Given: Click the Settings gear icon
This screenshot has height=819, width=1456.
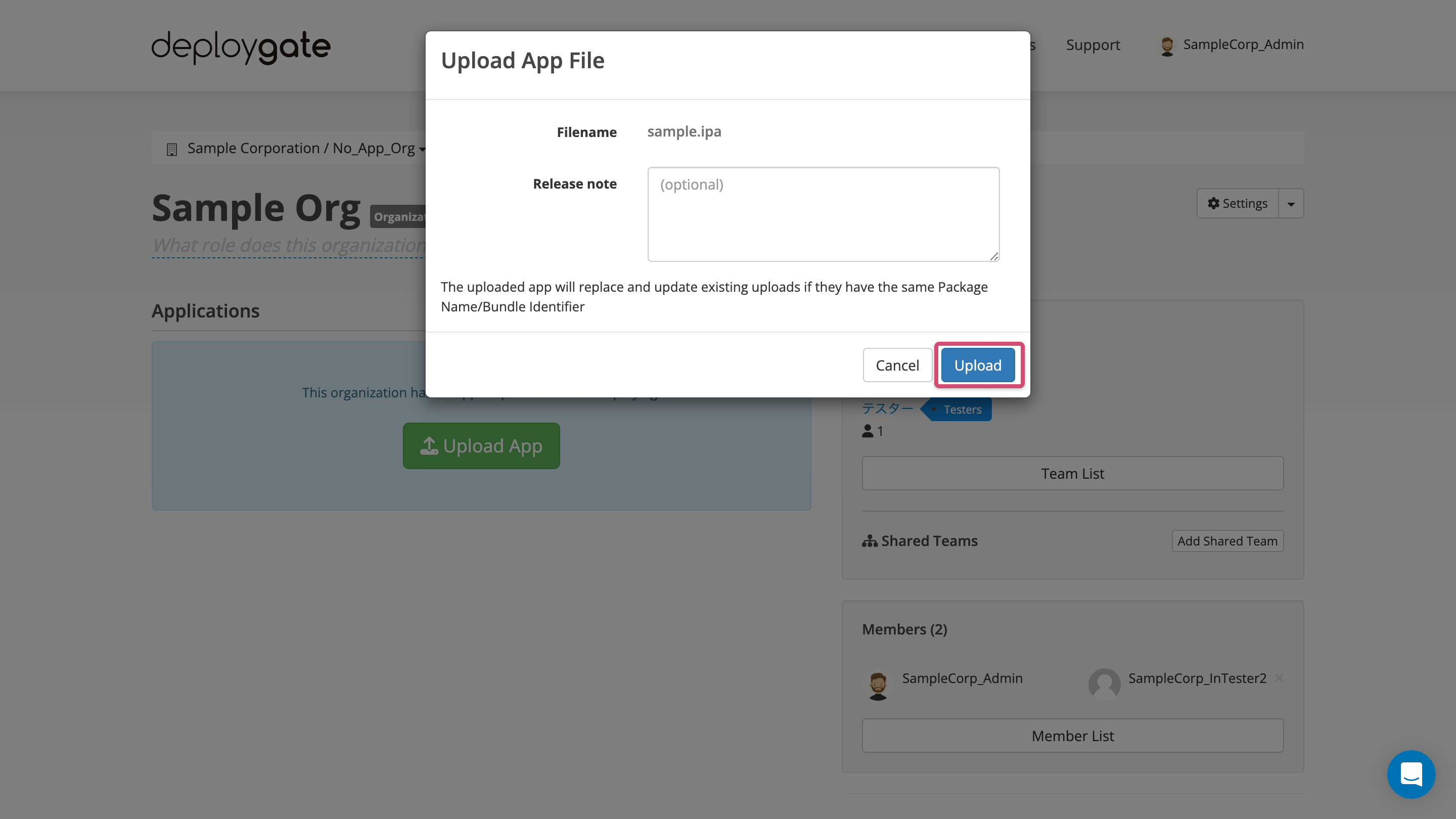Looking at the screenshot, I should coord(1214,203).
